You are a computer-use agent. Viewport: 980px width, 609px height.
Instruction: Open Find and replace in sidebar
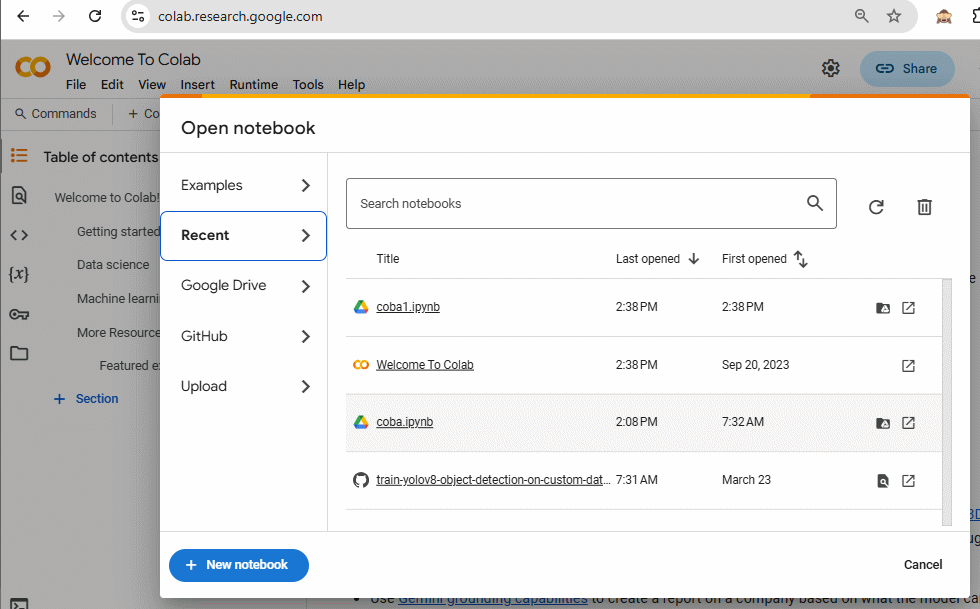tap(19, 196)
